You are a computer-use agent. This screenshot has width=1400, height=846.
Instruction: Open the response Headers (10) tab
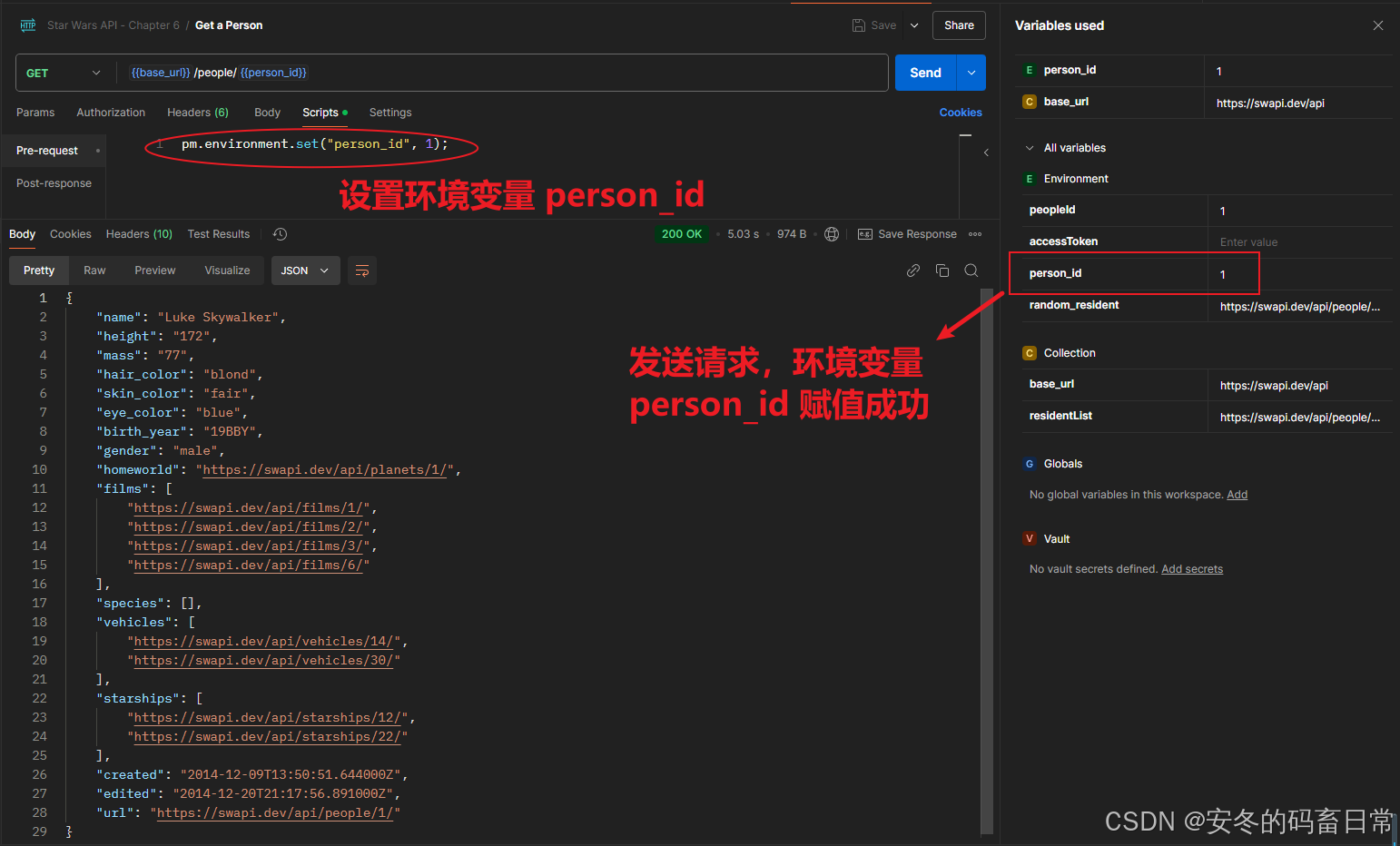coord(139,234)
